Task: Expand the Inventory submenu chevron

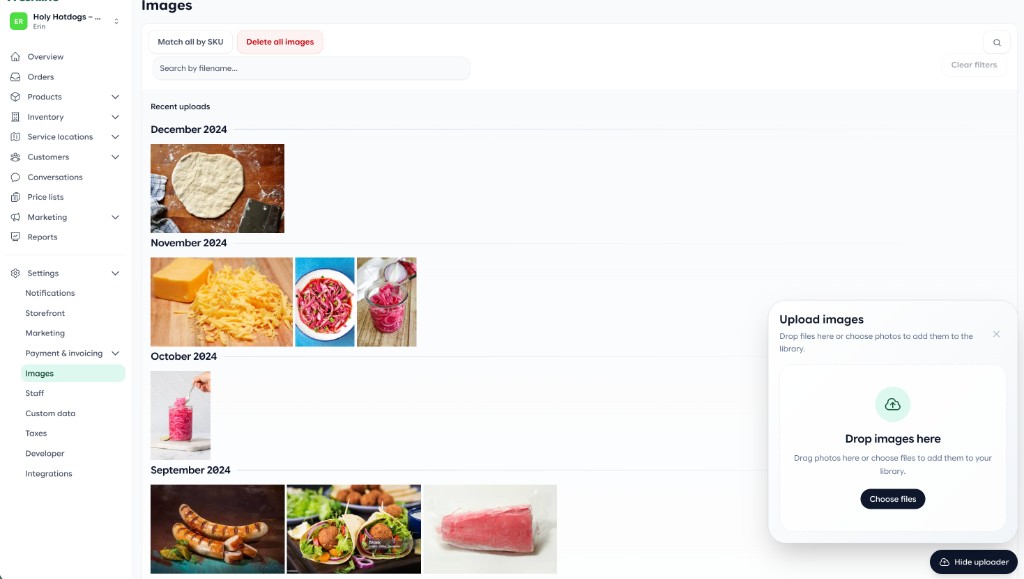Action: (115, 117)
